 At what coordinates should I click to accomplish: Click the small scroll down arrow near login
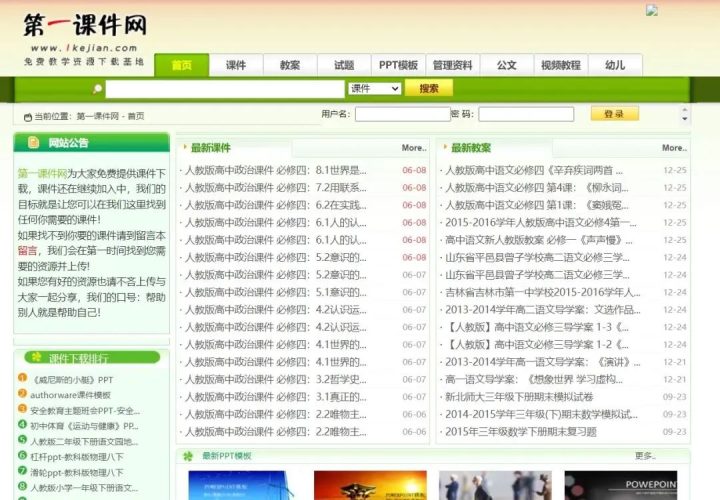[x=684, y=120]
